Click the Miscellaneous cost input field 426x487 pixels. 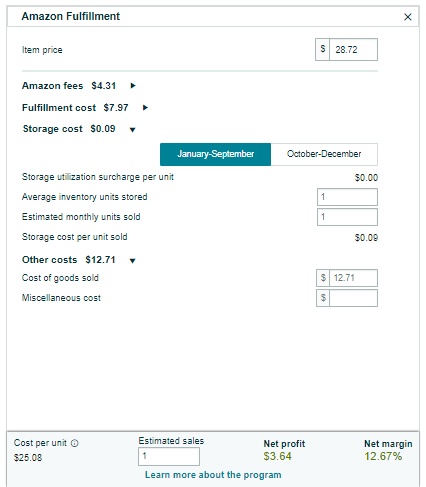coord(353,298)
